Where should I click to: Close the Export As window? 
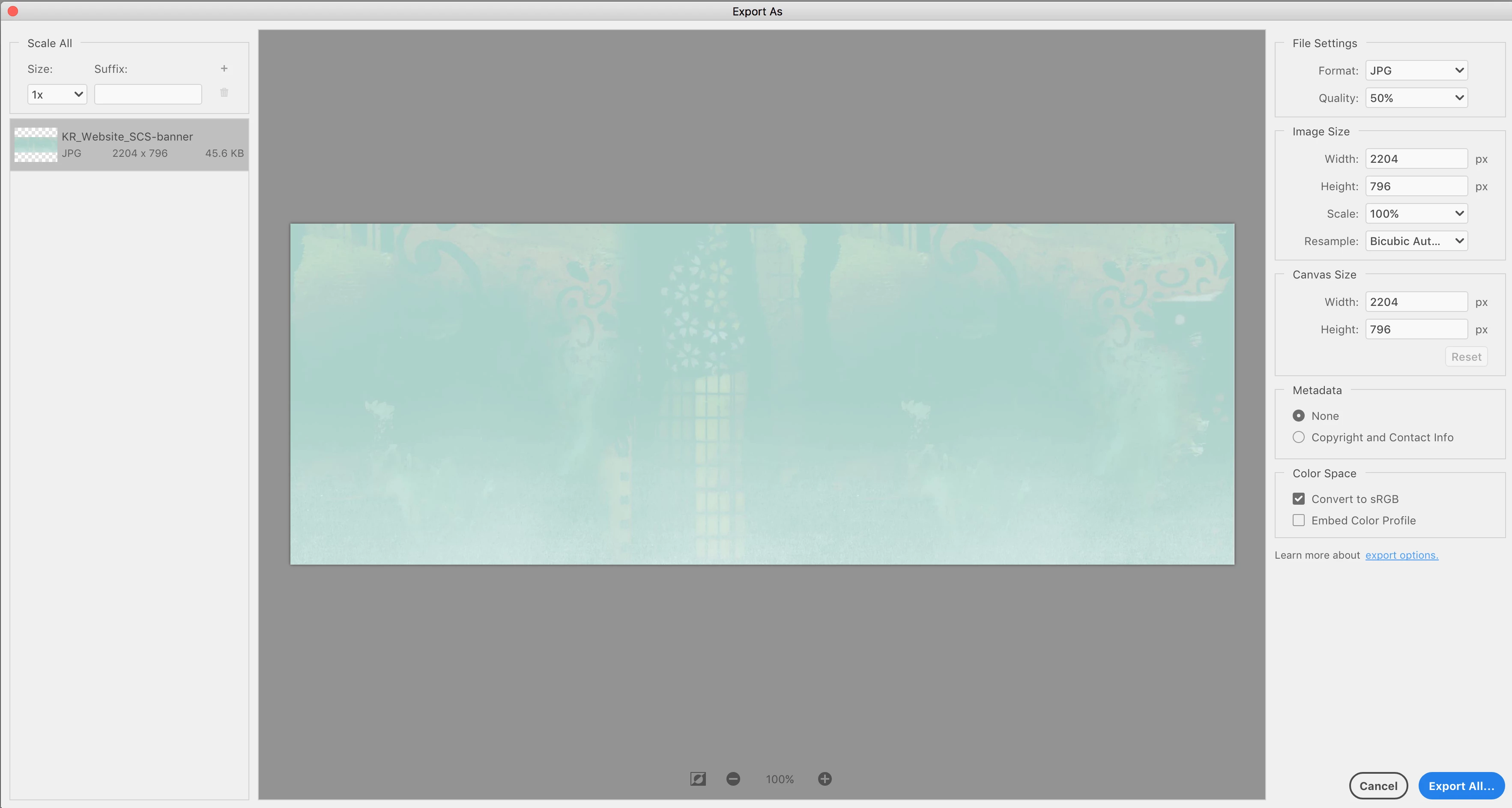(12, 11)
